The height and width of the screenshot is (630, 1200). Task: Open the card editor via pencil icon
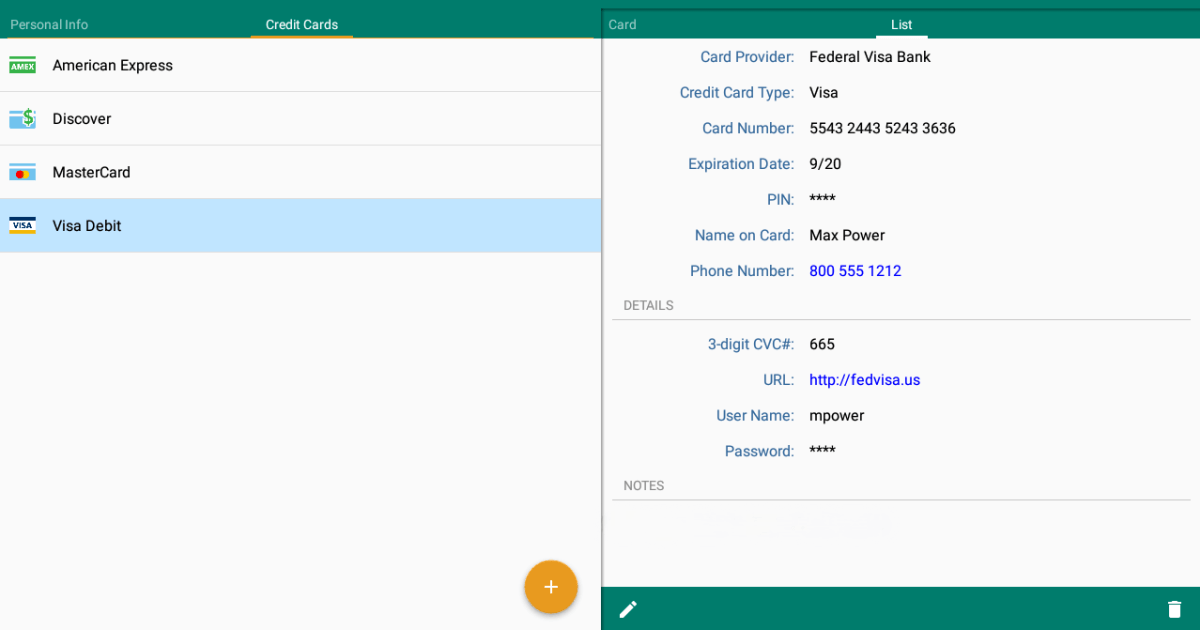[x=628, y=608]
